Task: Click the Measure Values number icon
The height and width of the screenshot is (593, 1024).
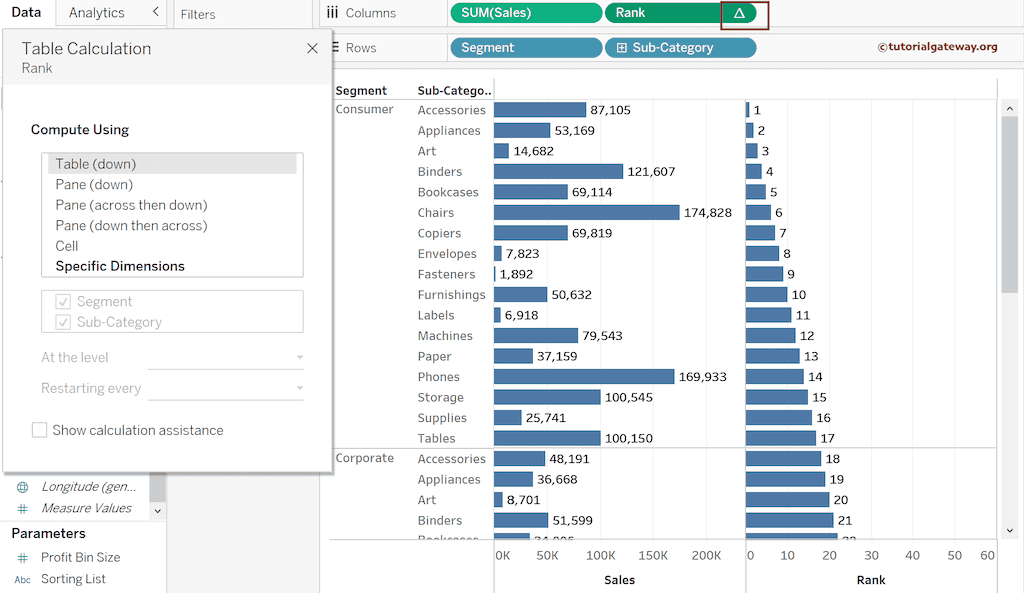Action: tap(23, 508)
